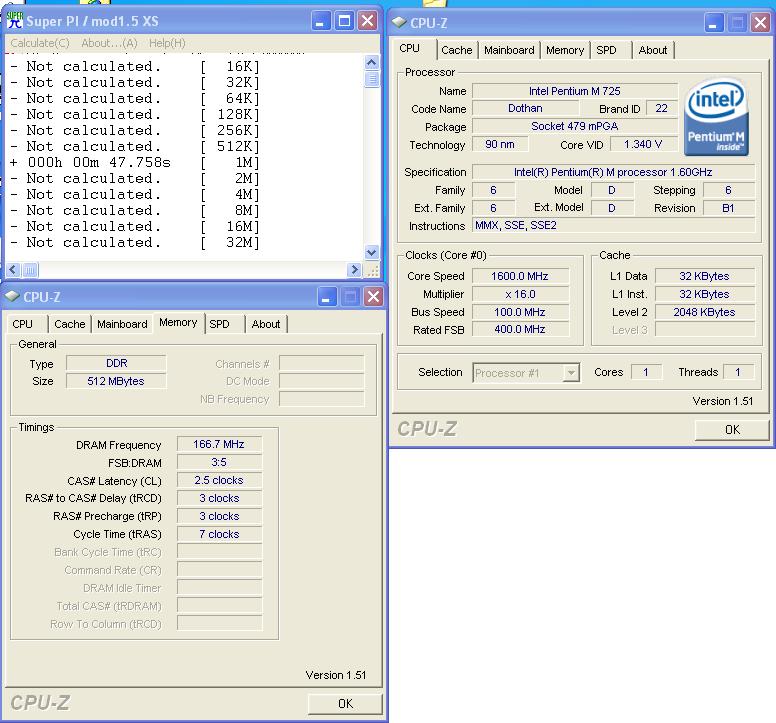Click the Brand ID value 22
776x723 pixels.
(661, 108)
